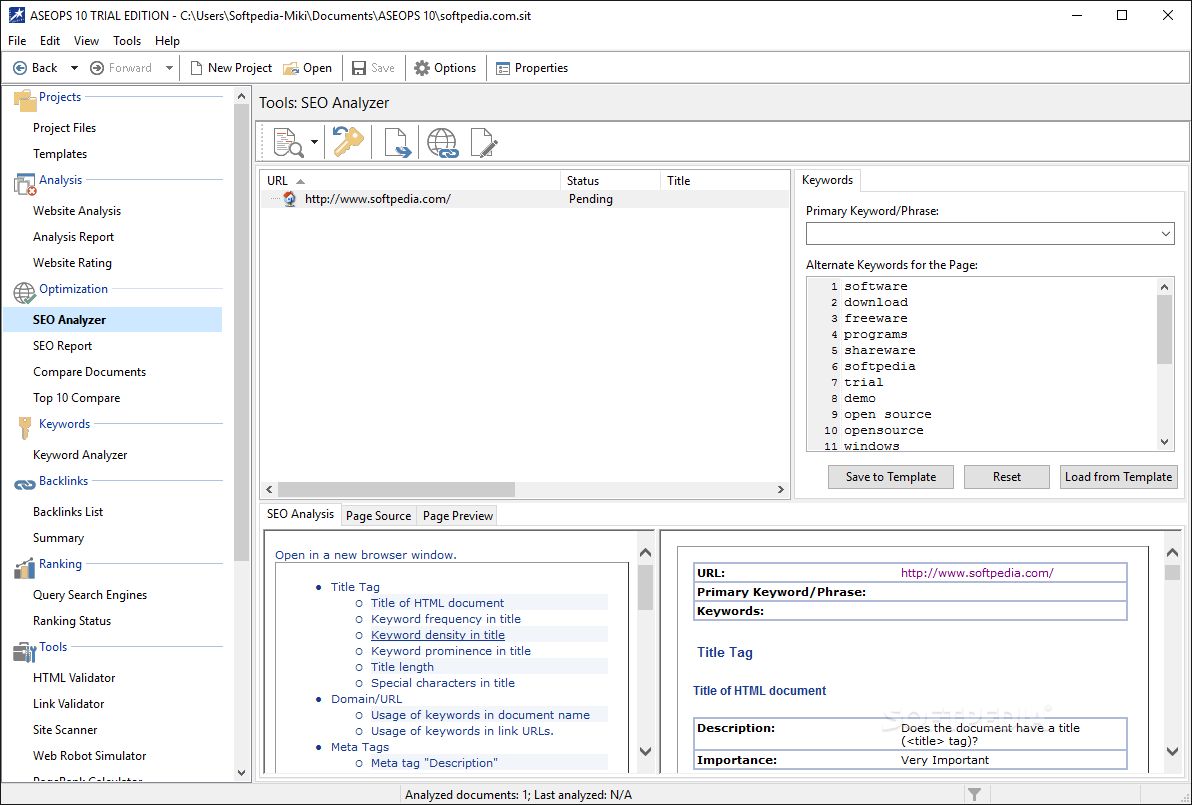Open the Forward history dropdown arrow
The image size is (1192, 805).
point(169,68)
